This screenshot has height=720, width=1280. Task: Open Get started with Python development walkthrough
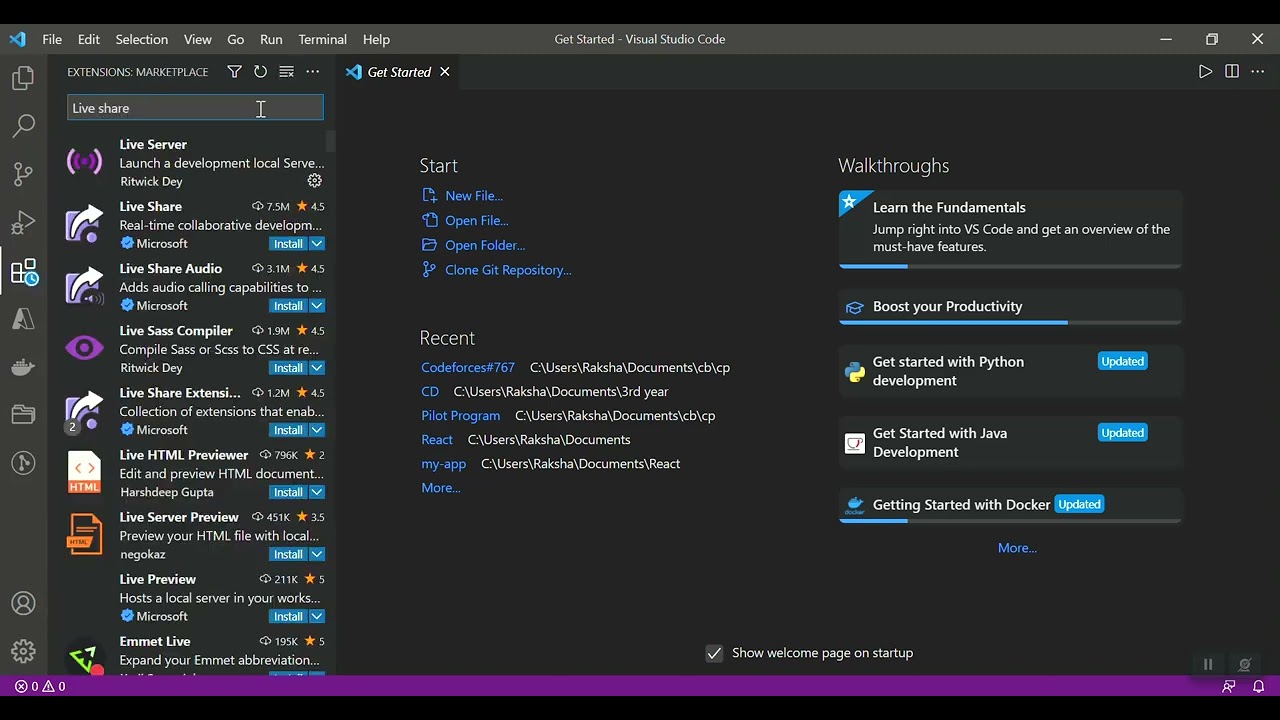[x=1010, y=371]
